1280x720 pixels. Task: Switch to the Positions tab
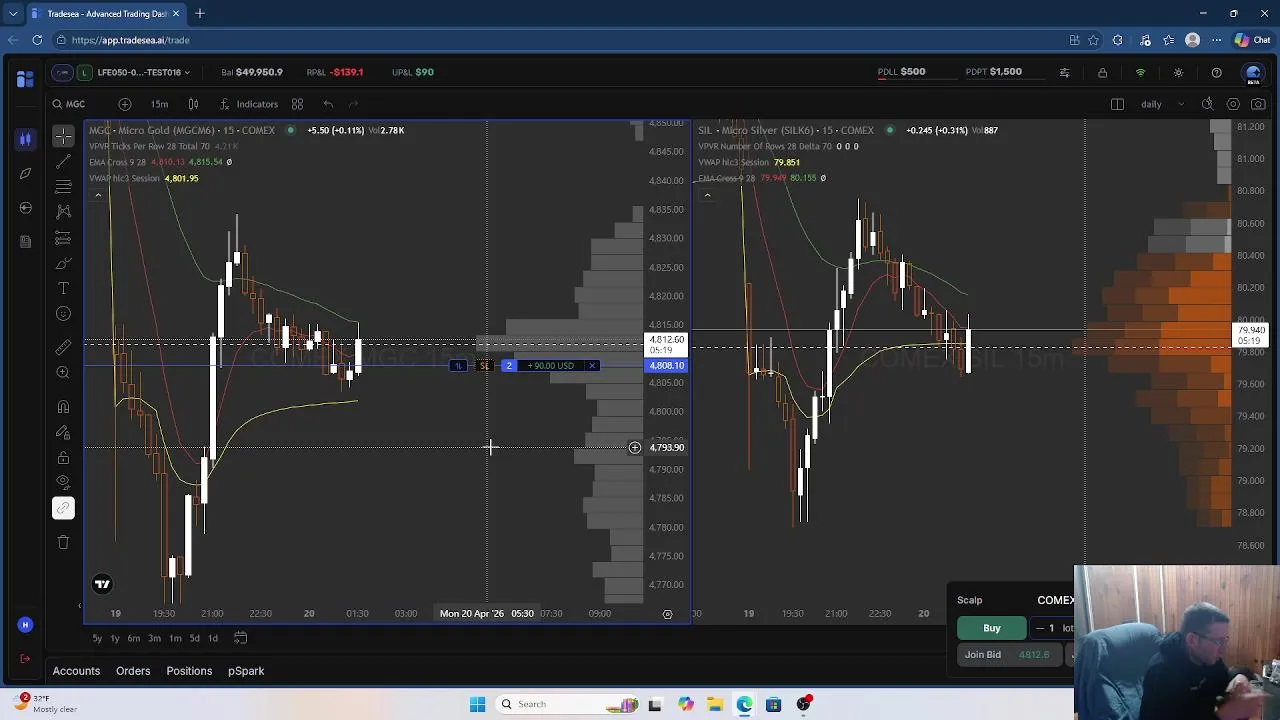(x=189, y=671)
